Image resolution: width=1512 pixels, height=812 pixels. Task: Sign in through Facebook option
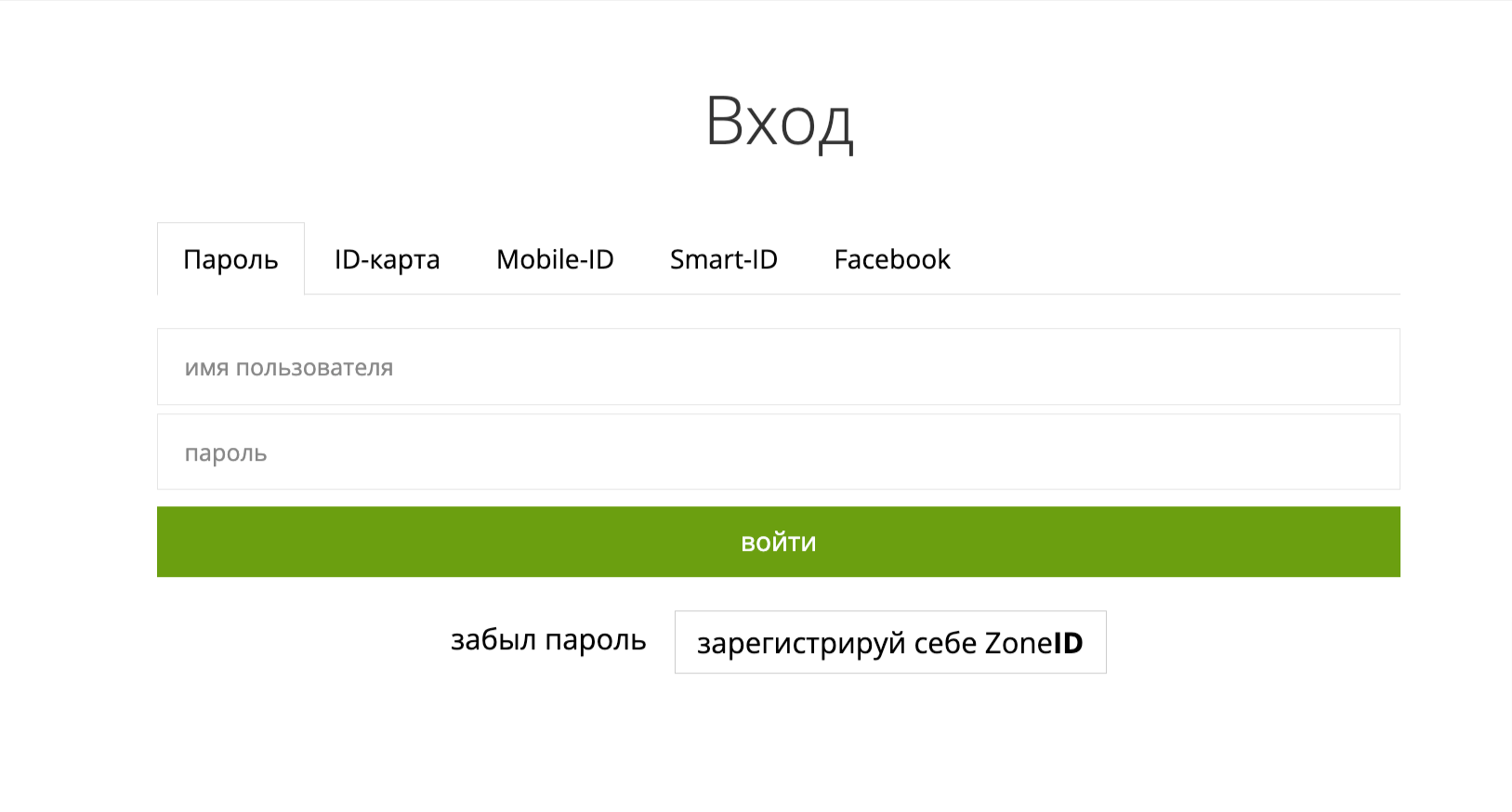(x=892, y=259)
